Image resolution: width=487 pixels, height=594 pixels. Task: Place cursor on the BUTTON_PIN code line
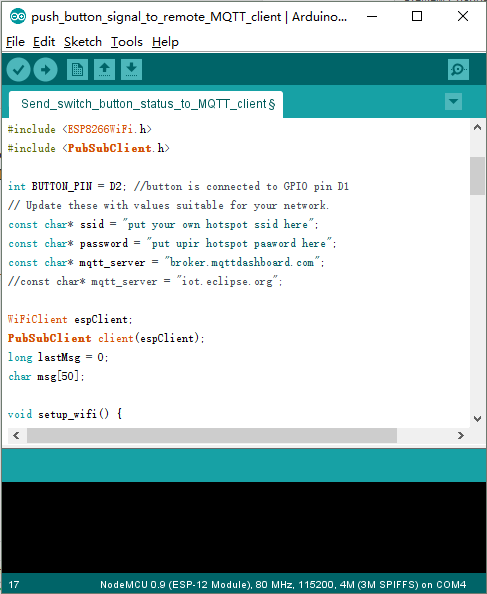(x=178, y=186)
